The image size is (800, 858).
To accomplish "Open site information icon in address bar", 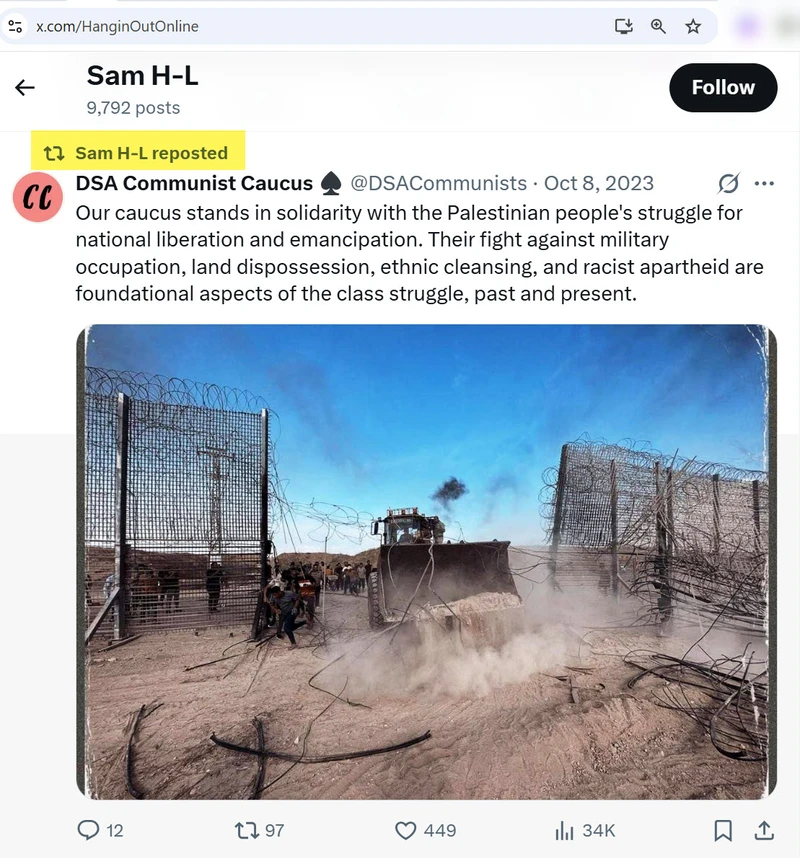I will (15, 26).
